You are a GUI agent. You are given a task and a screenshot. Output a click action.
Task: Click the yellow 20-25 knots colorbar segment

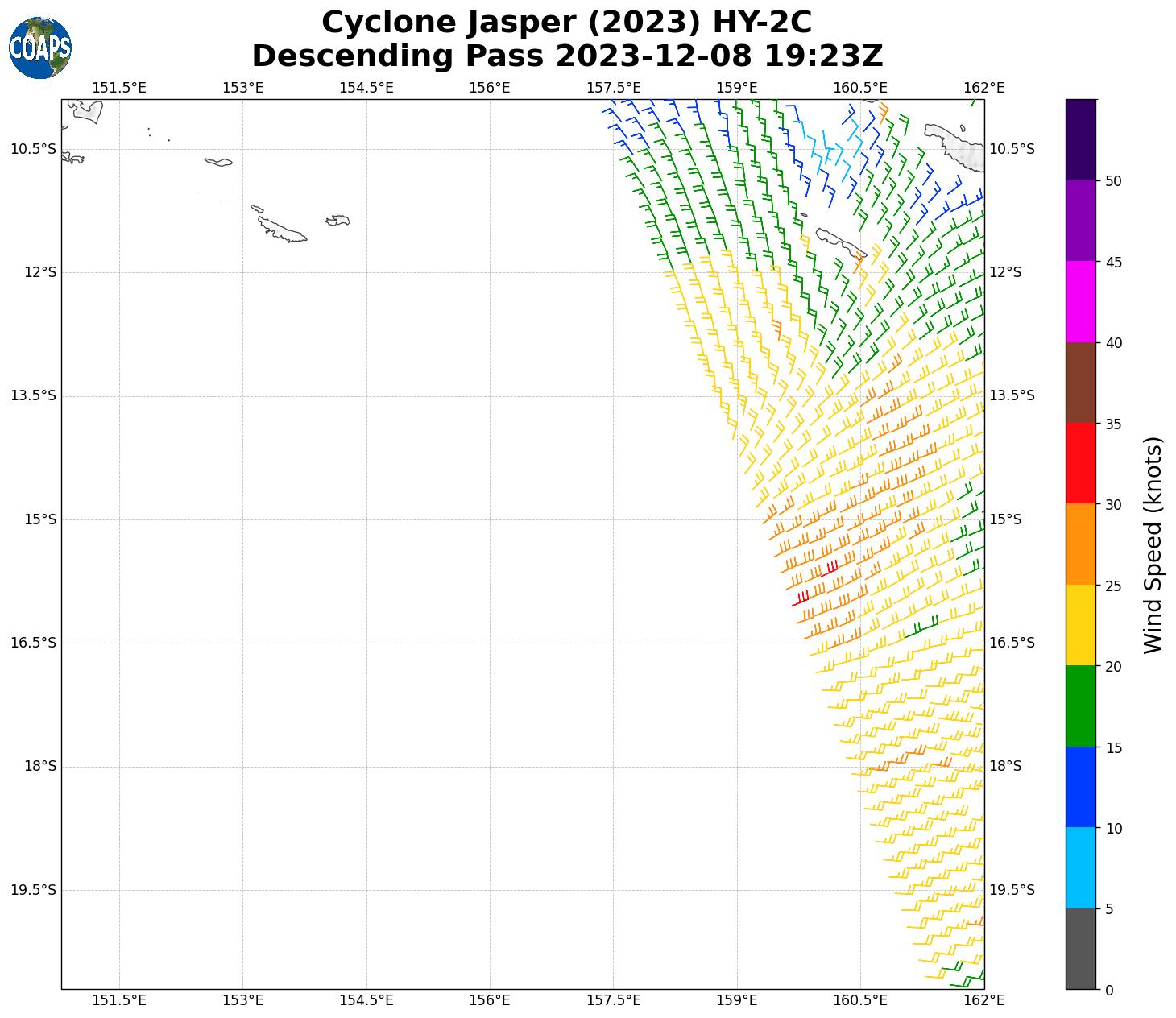click(x=1080, y=625)
